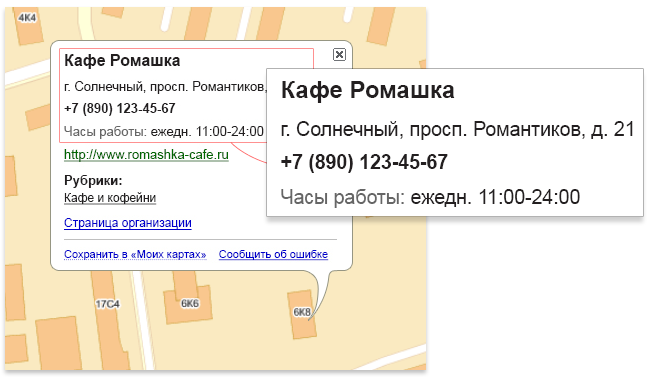Click the enlarged address with д. 21
The width and height of the screenshot is (650, 380).
tap(457, 129)
